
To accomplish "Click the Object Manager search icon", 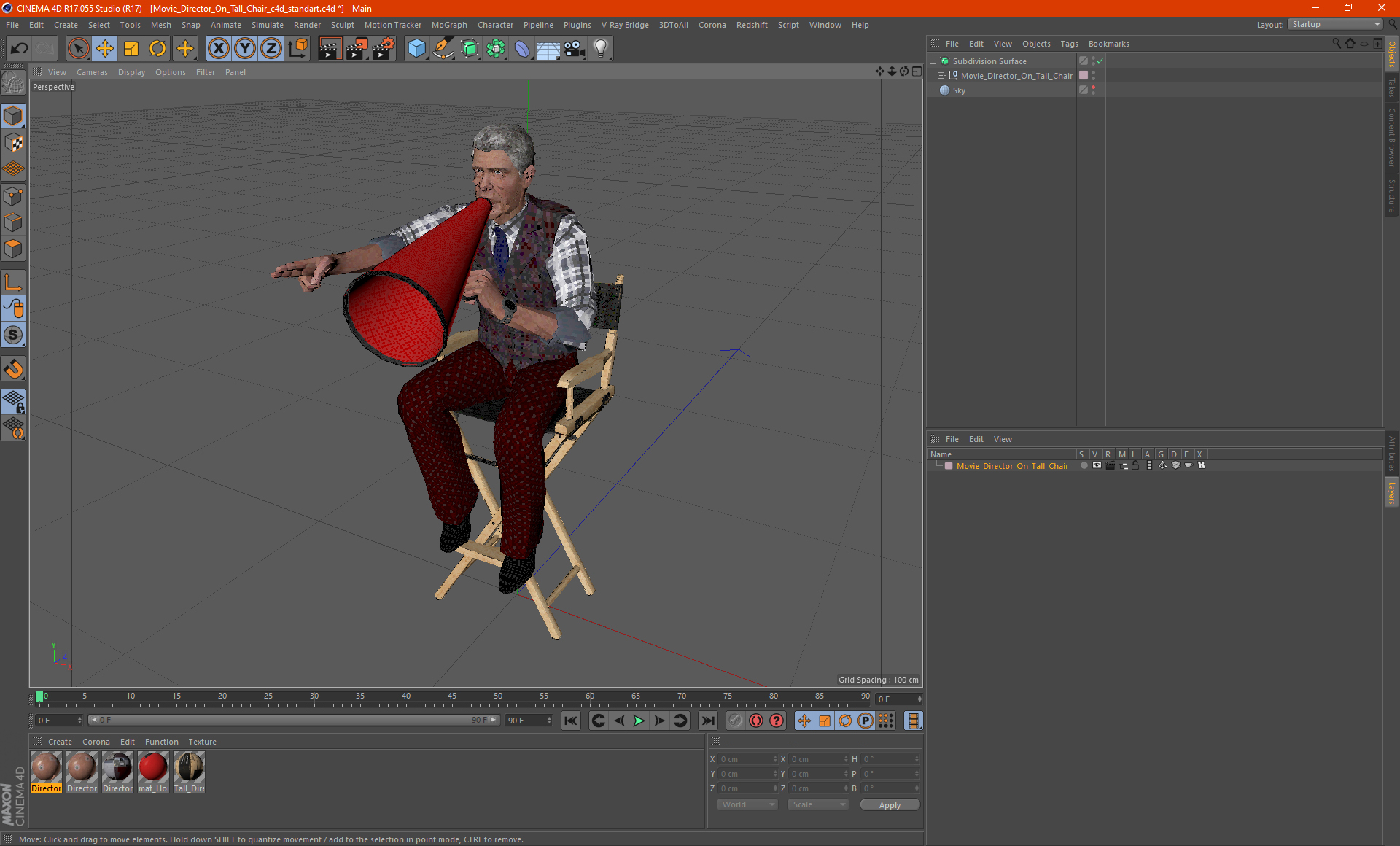I will 1337,44.
